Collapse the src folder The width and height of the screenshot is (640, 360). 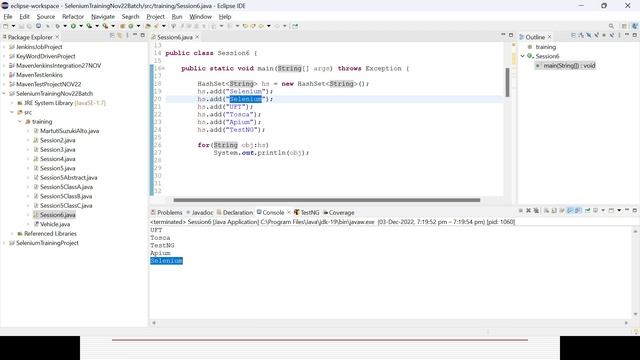pyautogui.click(x=12, y=112)
